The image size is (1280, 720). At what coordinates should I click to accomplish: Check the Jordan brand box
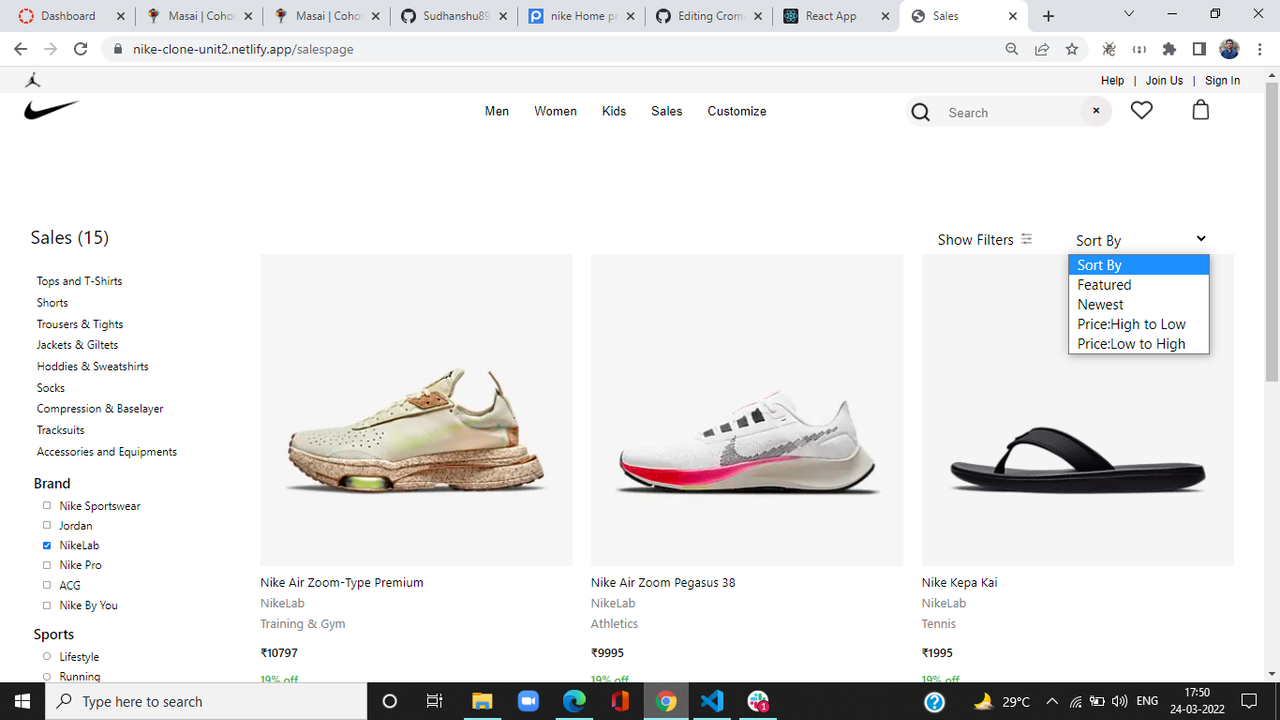pos(46,525)
